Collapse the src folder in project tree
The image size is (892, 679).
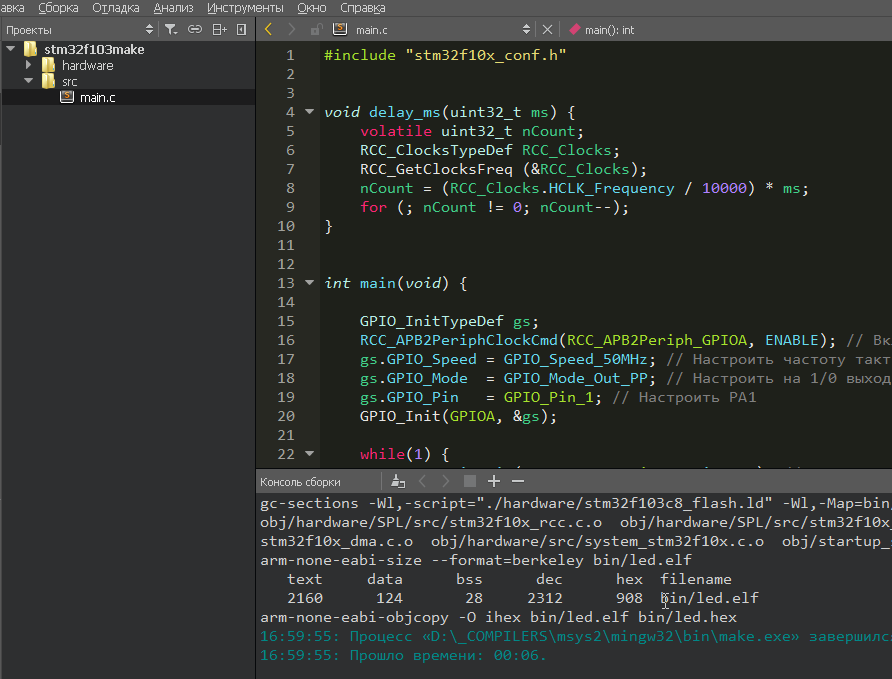pyautogui.click(x=29, y=81)
